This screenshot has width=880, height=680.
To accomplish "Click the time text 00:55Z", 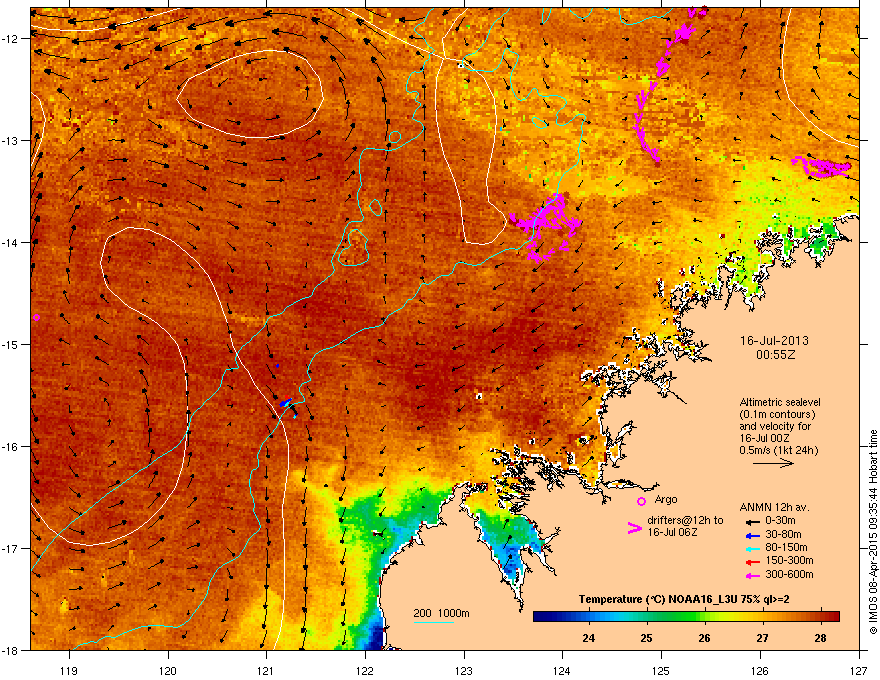I will point(775,355).
